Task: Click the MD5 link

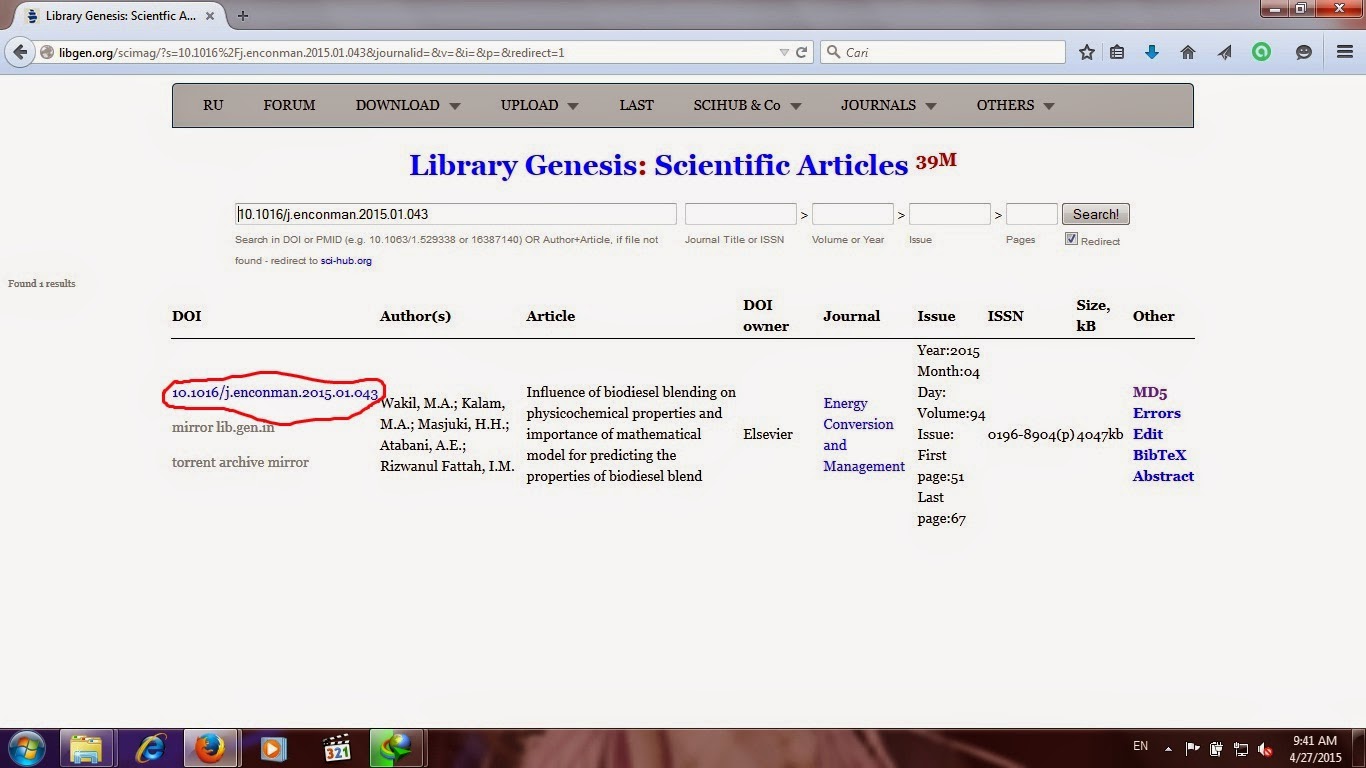Action: click(1150, 393)
